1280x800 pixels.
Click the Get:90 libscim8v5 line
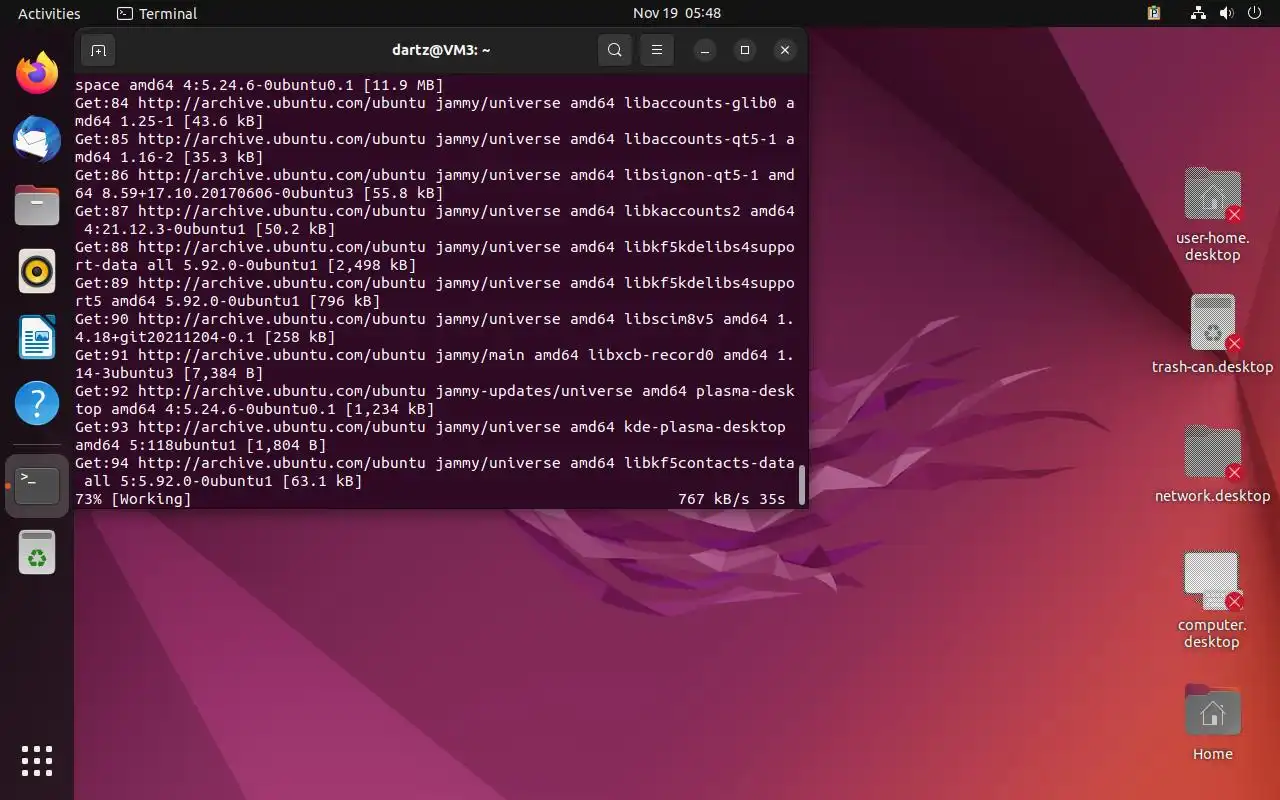point(435,328)
